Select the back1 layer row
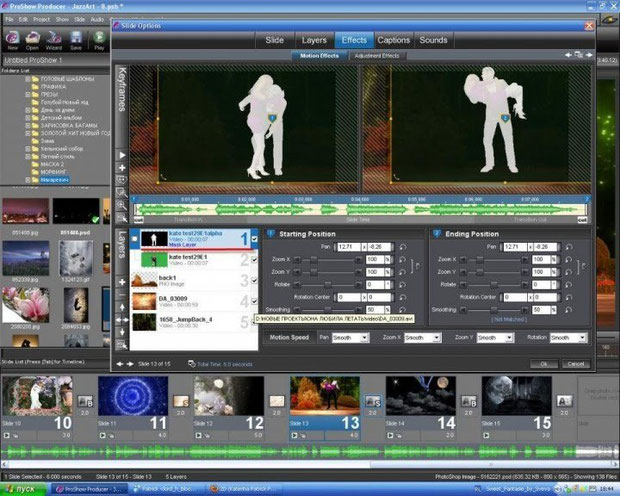620x496 pixels. 194,280
